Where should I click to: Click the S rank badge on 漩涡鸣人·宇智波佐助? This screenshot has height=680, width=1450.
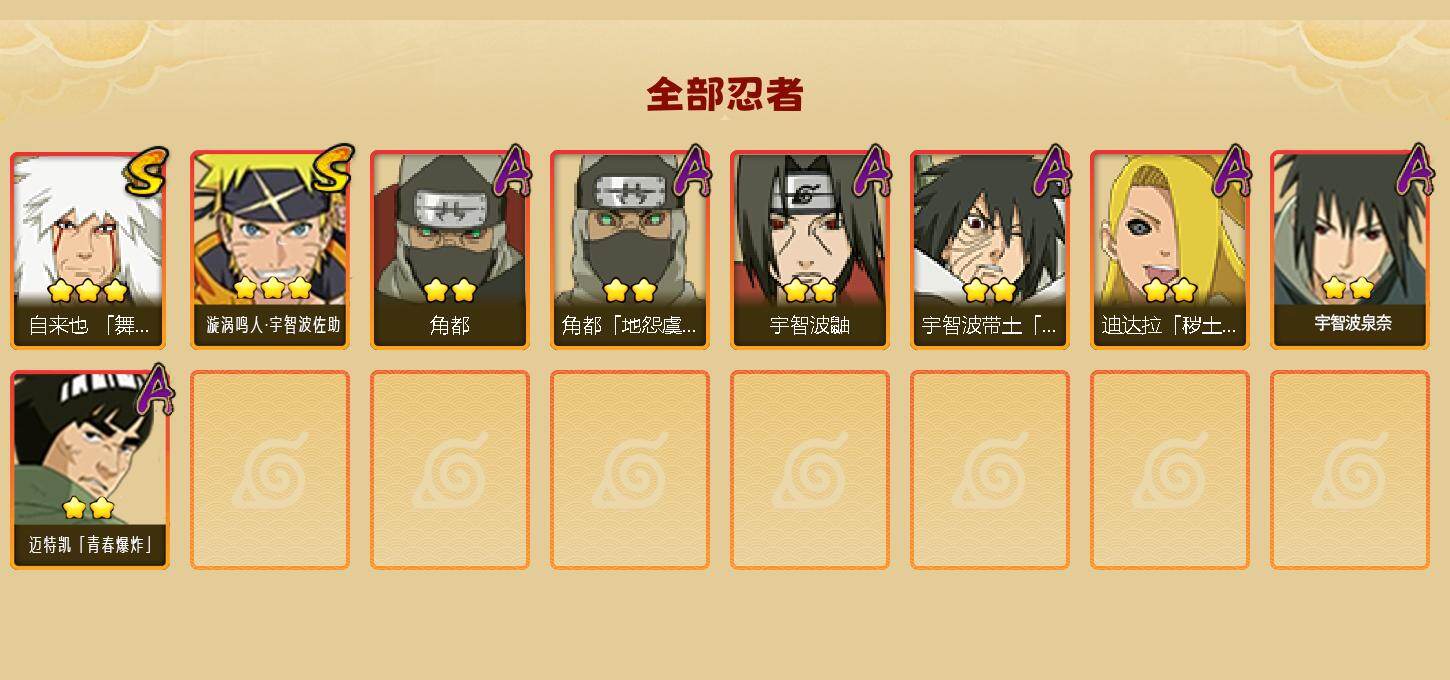coord(330,170)
